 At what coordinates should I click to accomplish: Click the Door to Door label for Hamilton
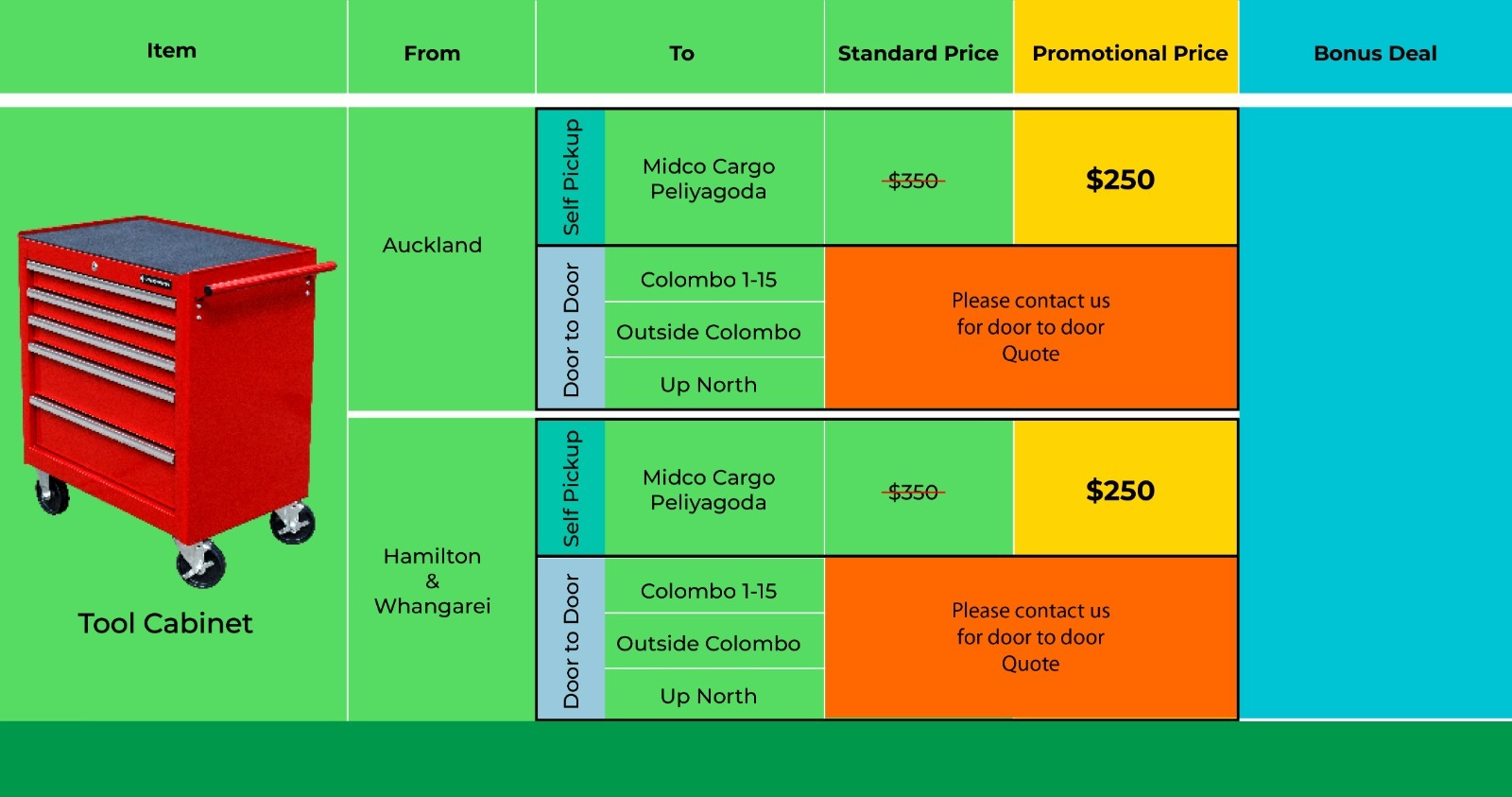[571, 640]
